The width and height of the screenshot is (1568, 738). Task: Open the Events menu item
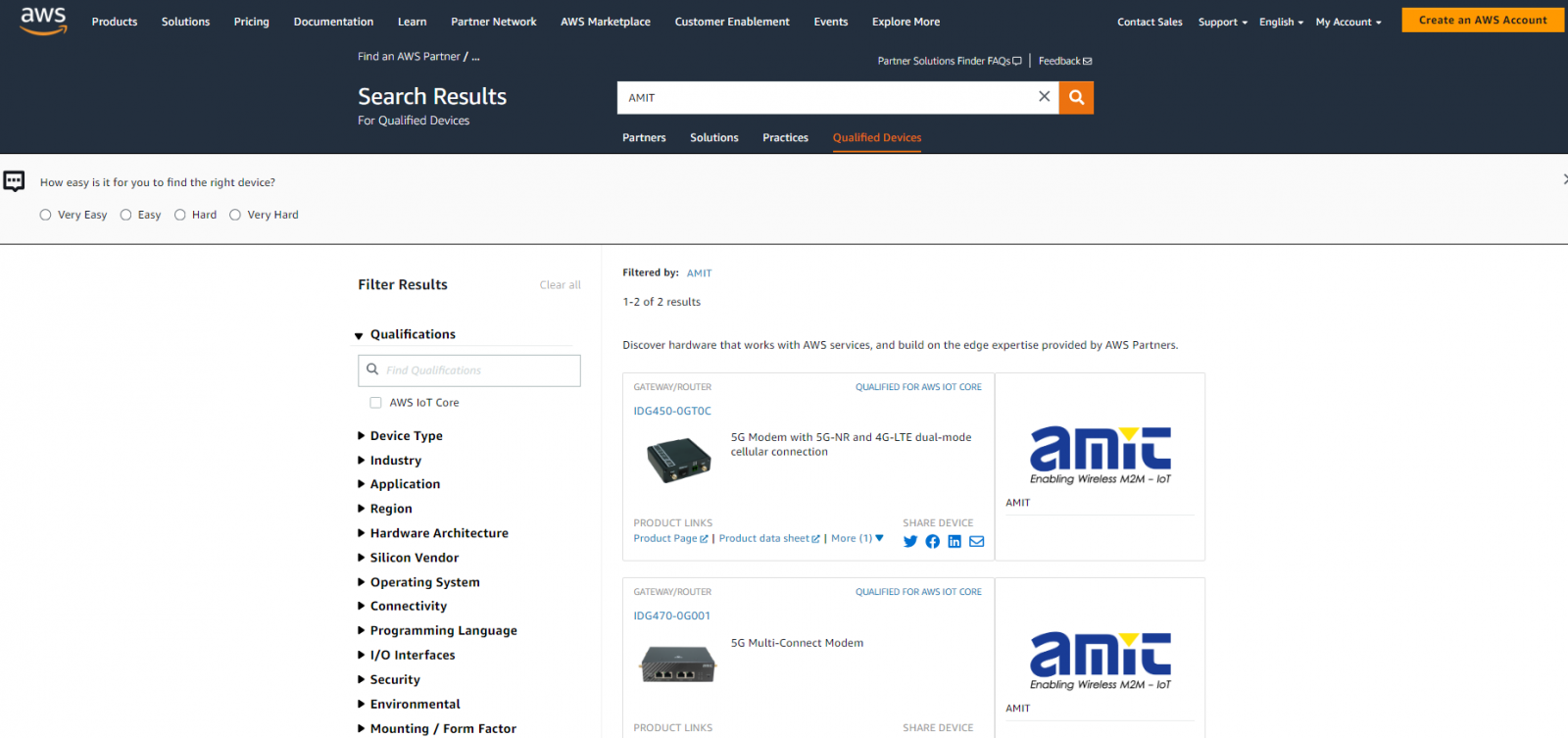click(x=831, y=22)
